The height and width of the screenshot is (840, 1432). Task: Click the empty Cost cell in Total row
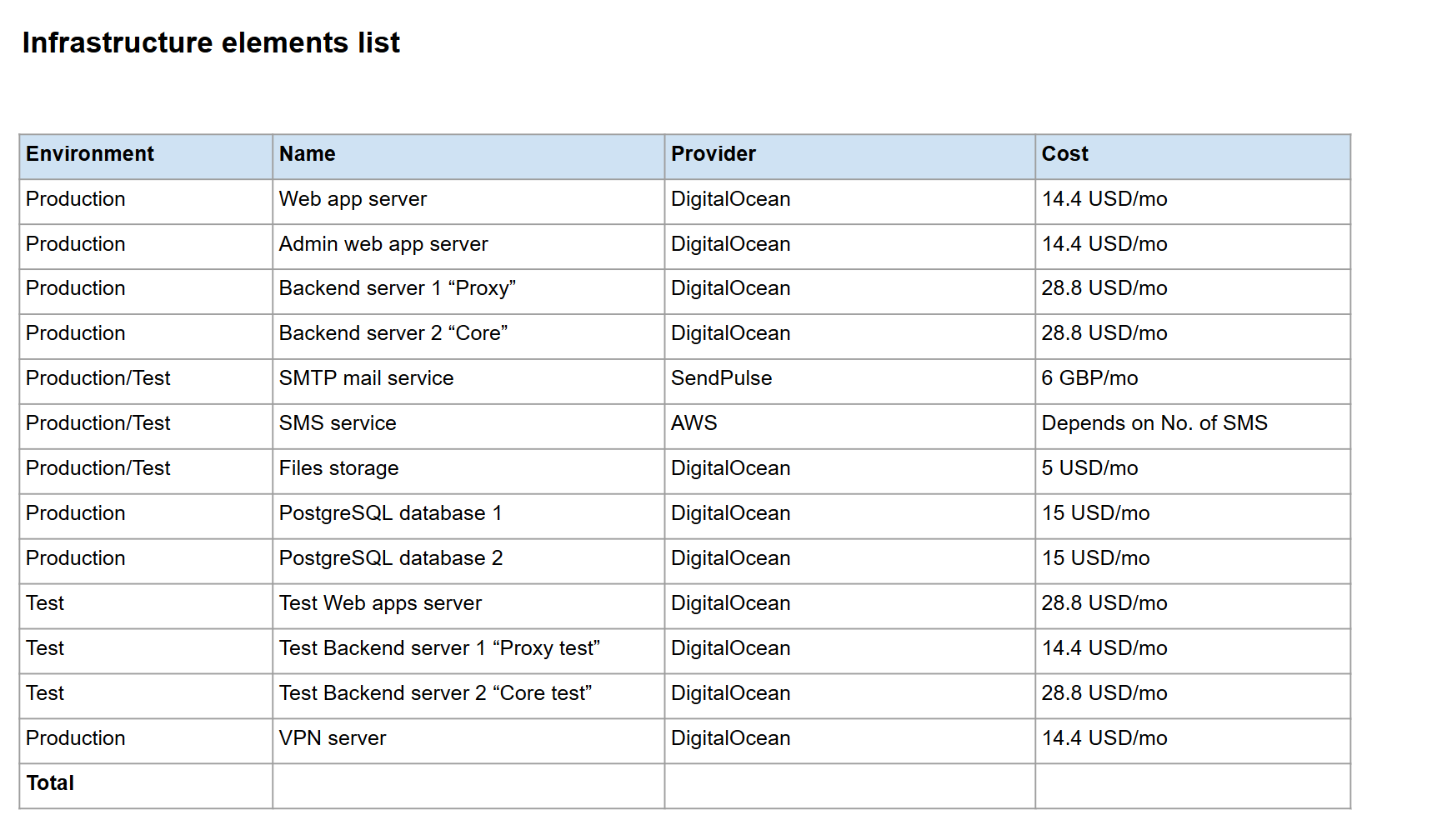[x=1192, y=785]
